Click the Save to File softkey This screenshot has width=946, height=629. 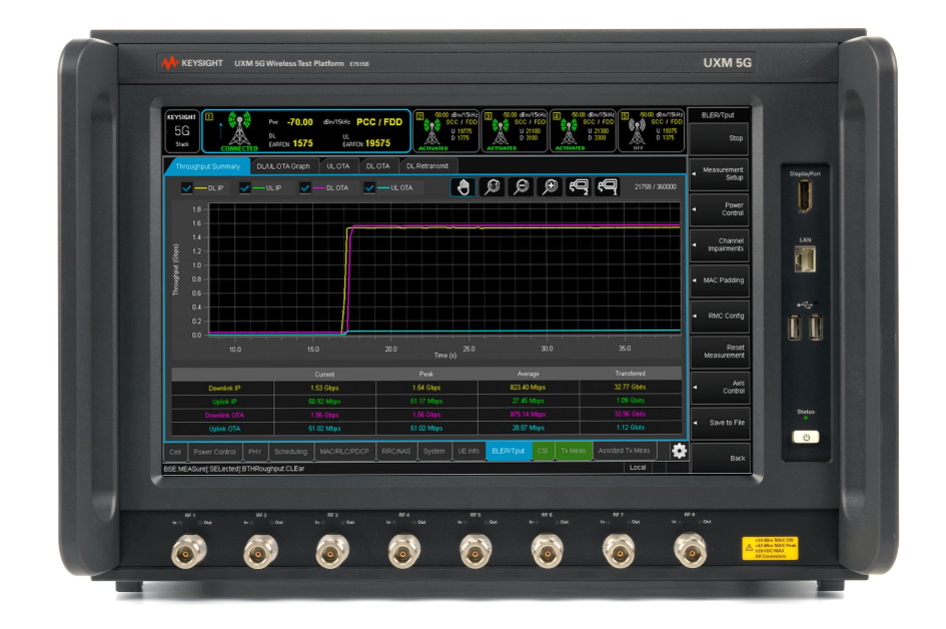[x=719, y=422]
